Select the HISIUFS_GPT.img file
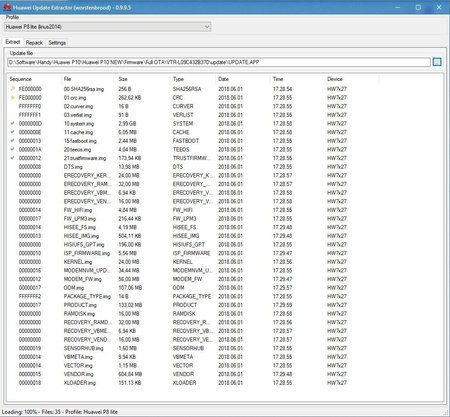The image size is (450, 417). click(x=84, y=245)
